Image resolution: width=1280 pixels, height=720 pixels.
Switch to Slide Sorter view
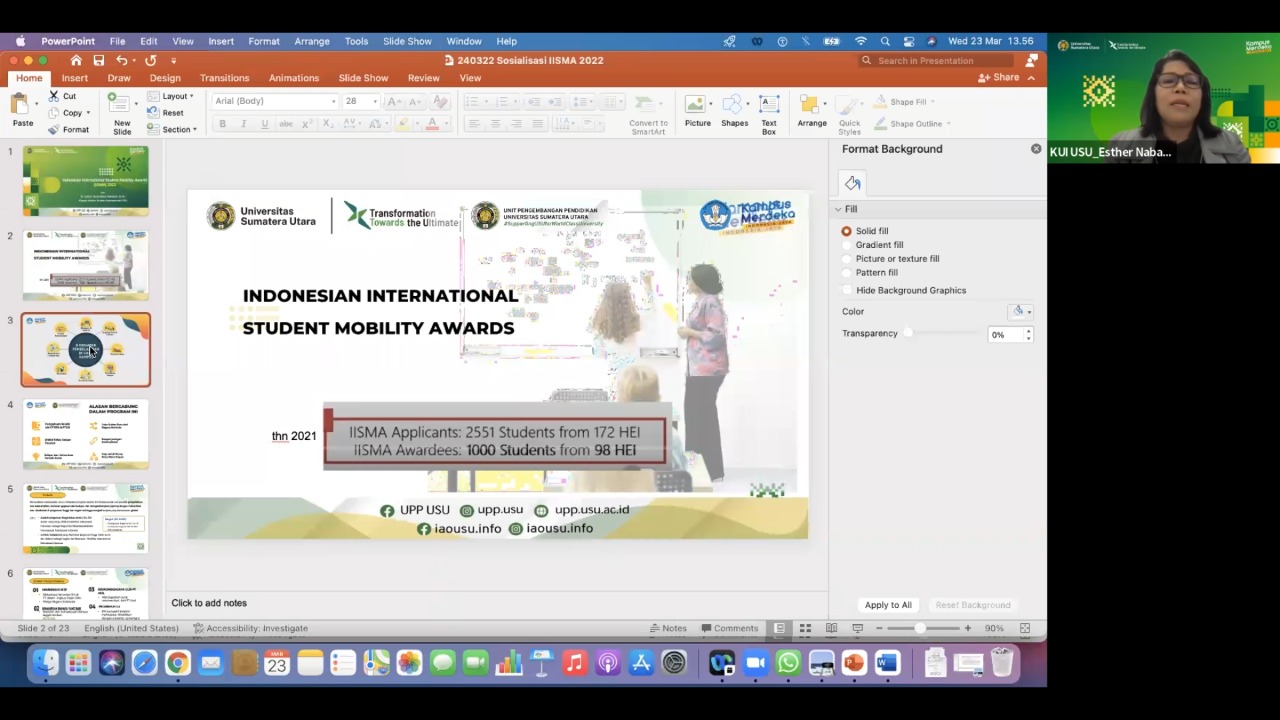click(x=805, y=628)
